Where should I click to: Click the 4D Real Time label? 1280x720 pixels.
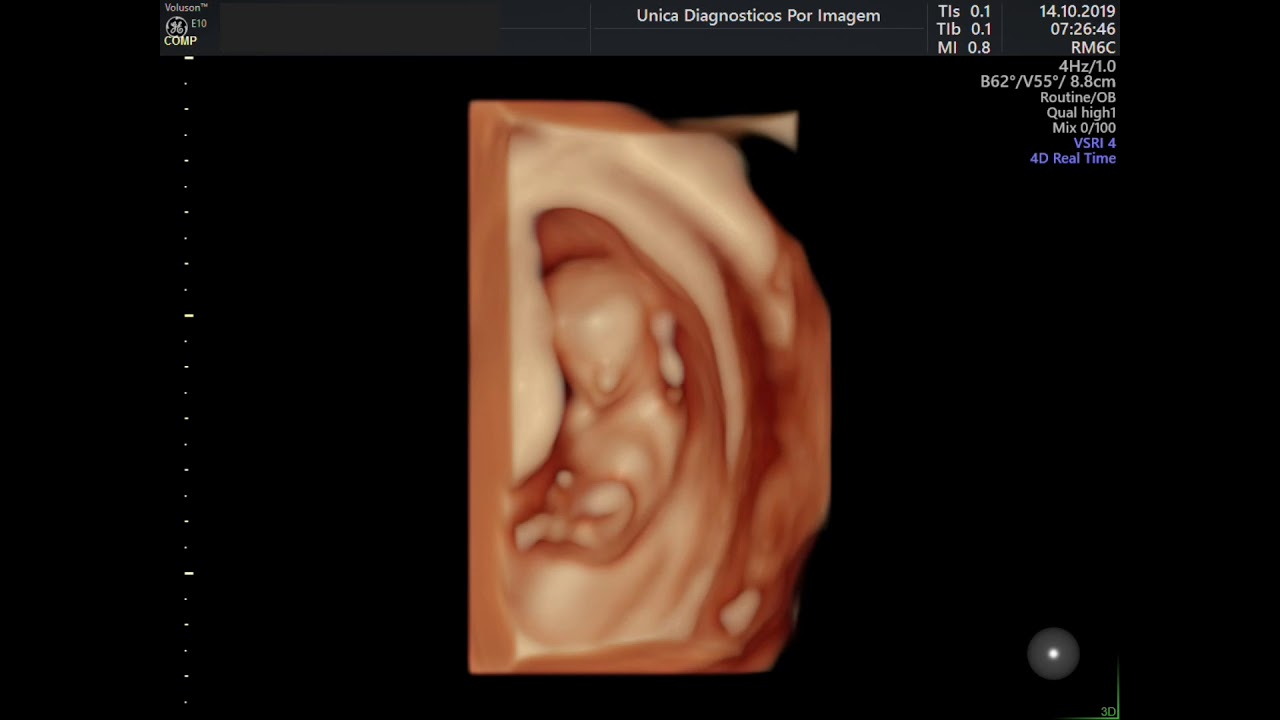(1073, 158)
